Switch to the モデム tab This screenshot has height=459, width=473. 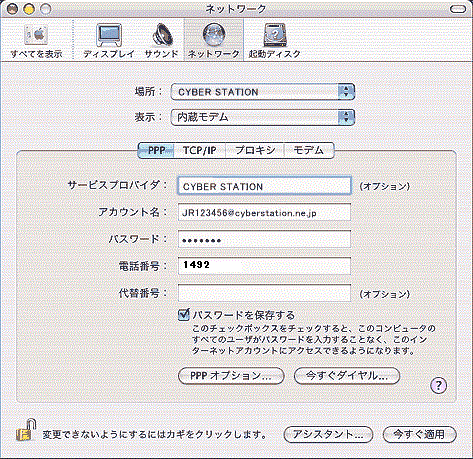tap(309, 150)
